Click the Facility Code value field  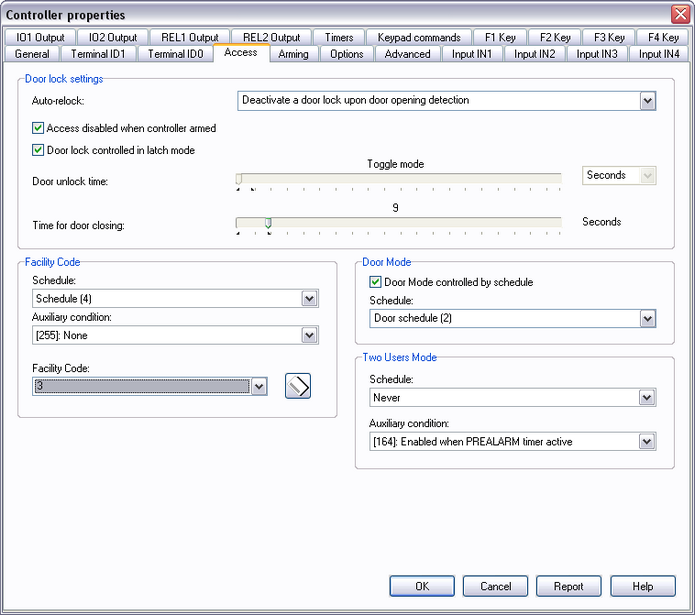[x=141, y=387]
